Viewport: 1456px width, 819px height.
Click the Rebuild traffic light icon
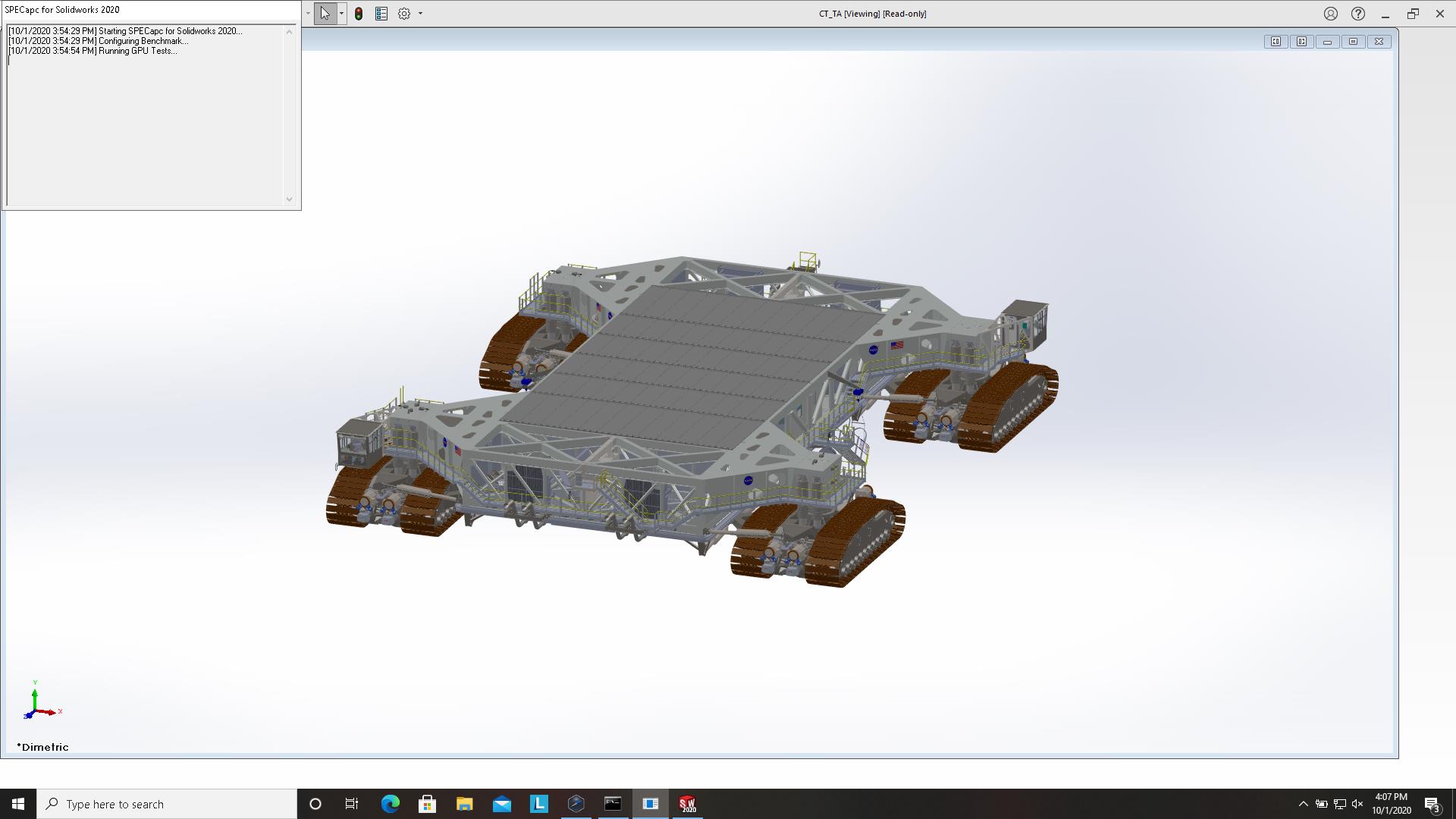359,14
